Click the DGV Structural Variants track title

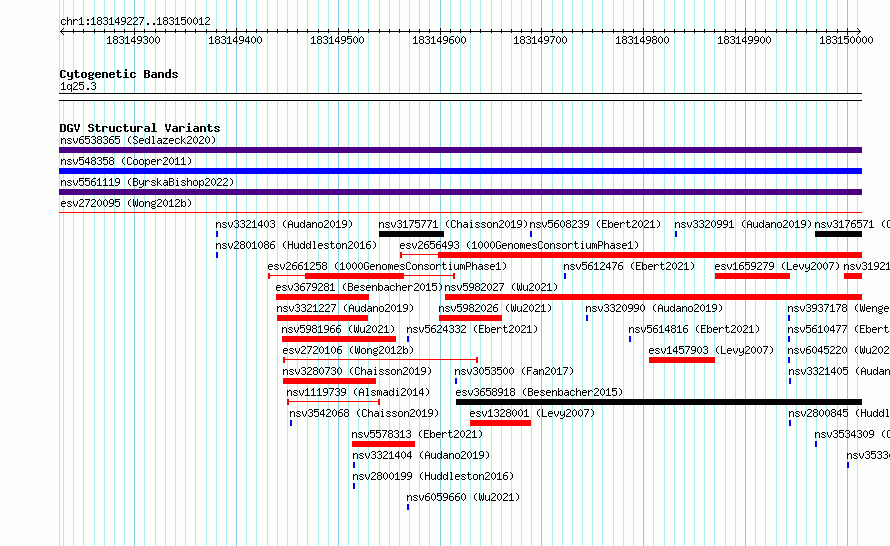pyautogui.click(x=140, y=128)
